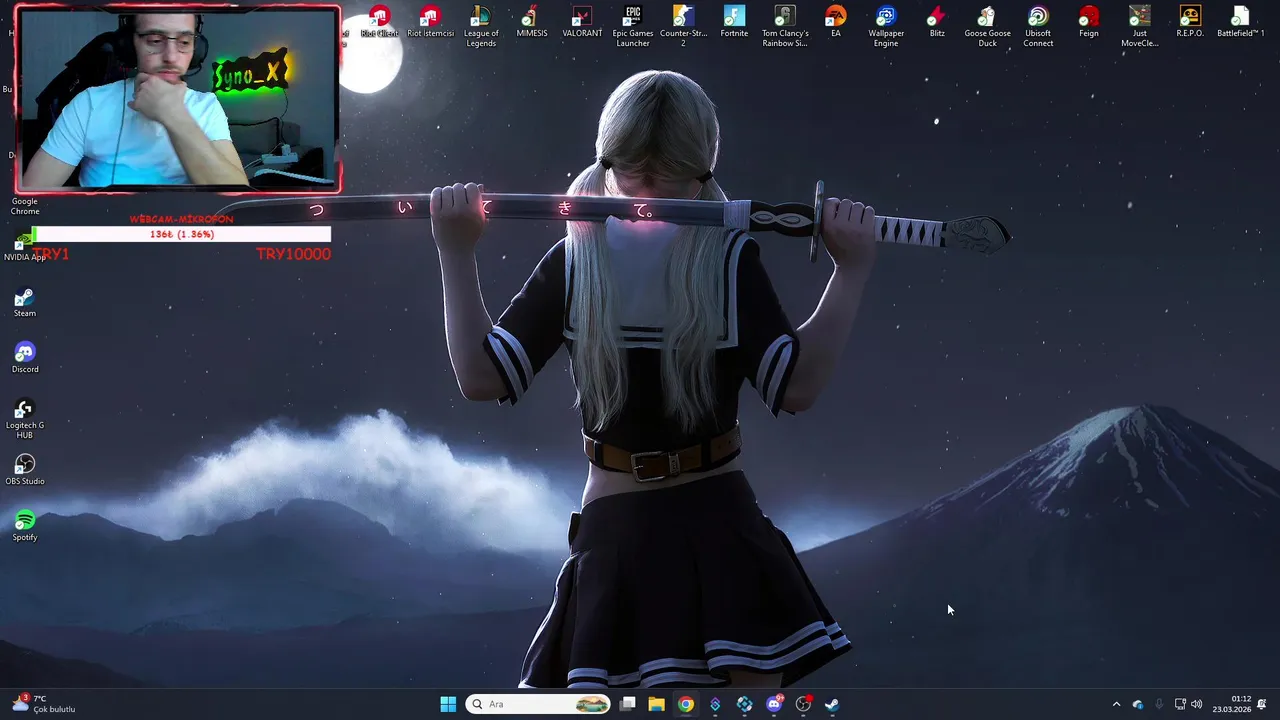Viewport: 1280px width, 720px height.
Task: Open the network tray icon
Action: point(1180,704)
